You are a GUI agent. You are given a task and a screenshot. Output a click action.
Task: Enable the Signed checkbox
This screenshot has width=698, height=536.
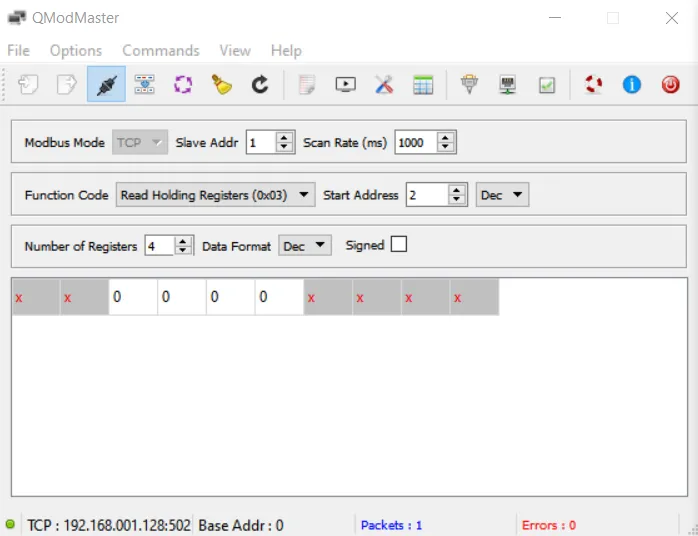pyautogui.click(x=399, y=245)
